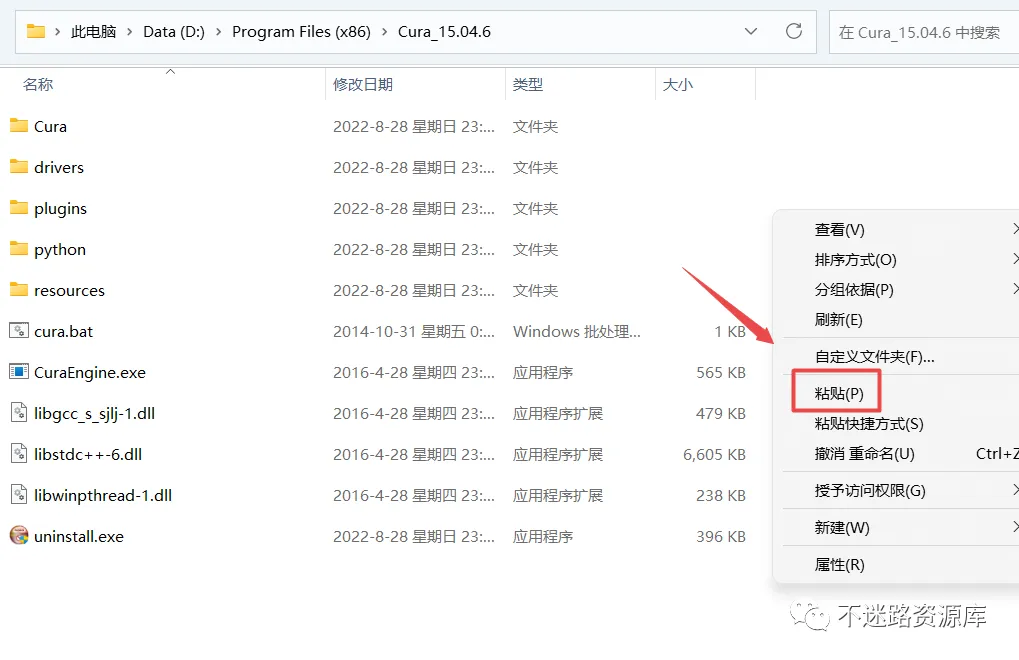Select the folder name plugins
Viewport: 1019px width, 660px height.
[x=60, y=209]
